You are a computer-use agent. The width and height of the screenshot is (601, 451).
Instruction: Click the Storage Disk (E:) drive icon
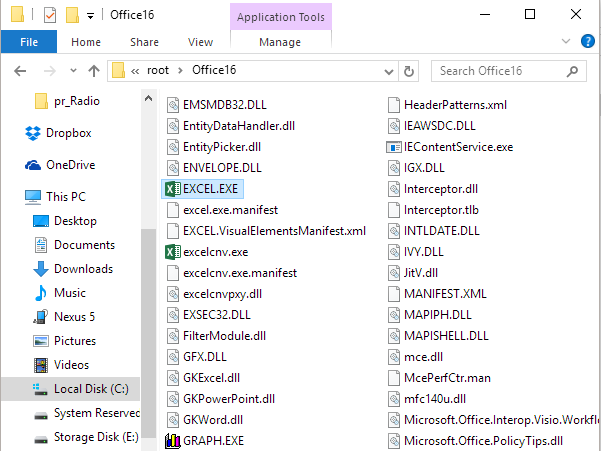41,439
